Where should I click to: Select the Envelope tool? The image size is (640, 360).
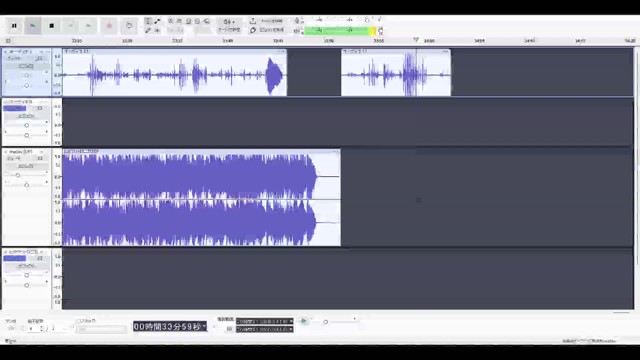(157, 21)
